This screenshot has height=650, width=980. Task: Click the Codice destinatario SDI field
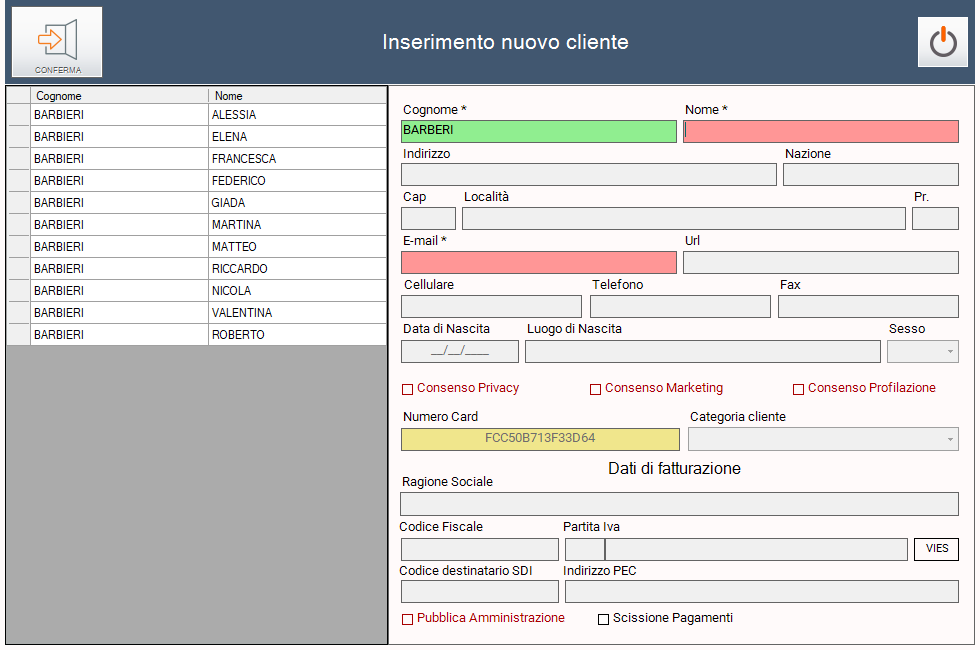[x=480, y=591]
